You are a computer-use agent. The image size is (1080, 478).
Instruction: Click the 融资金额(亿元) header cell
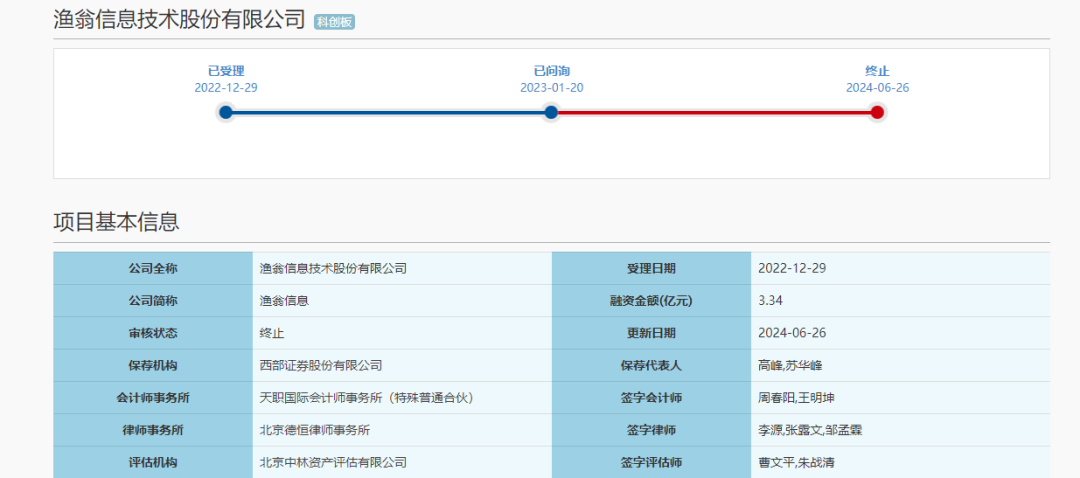(652, 301)
